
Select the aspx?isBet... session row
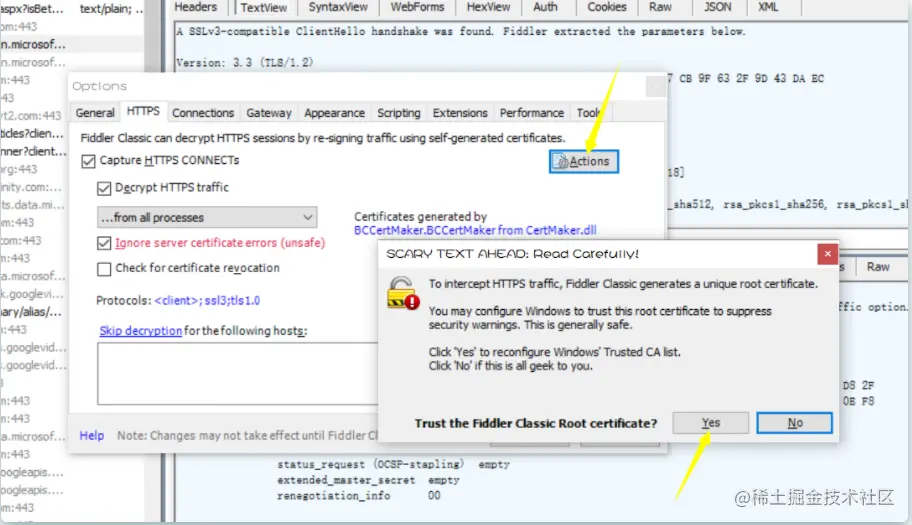tap(72, 9)
